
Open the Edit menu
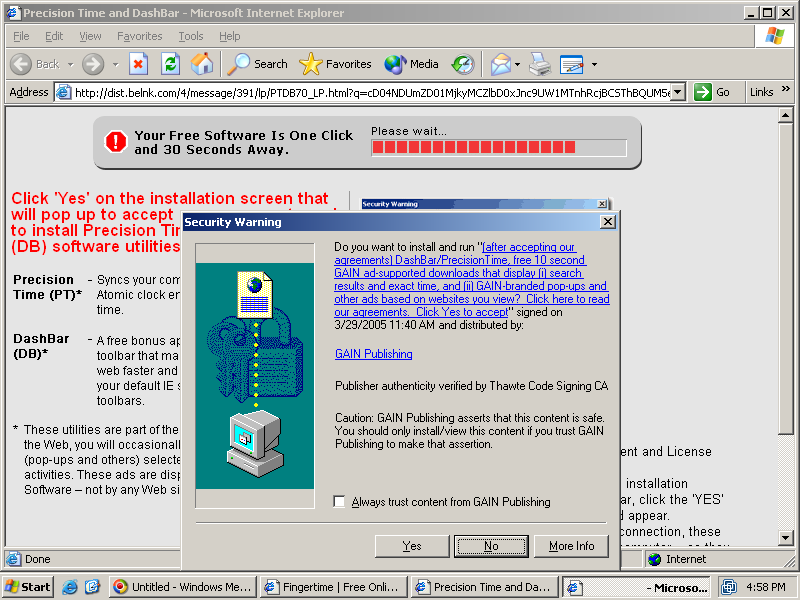click(54, 36)
